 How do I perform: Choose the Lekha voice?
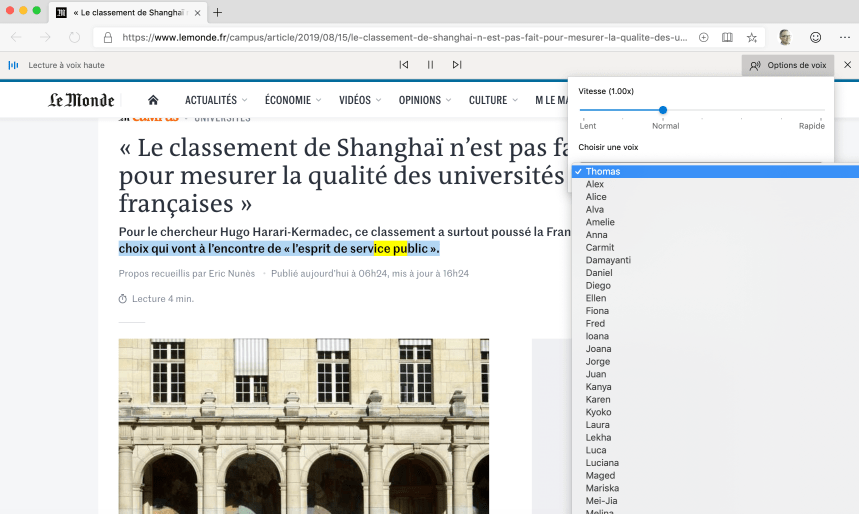click(715, 437)
